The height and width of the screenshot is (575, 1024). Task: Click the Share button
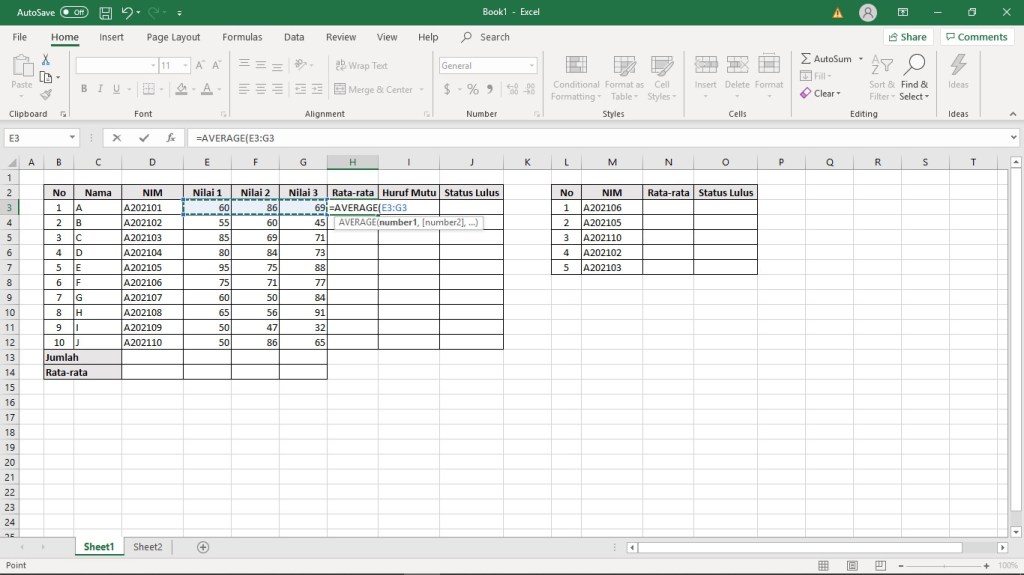(906, 37)
